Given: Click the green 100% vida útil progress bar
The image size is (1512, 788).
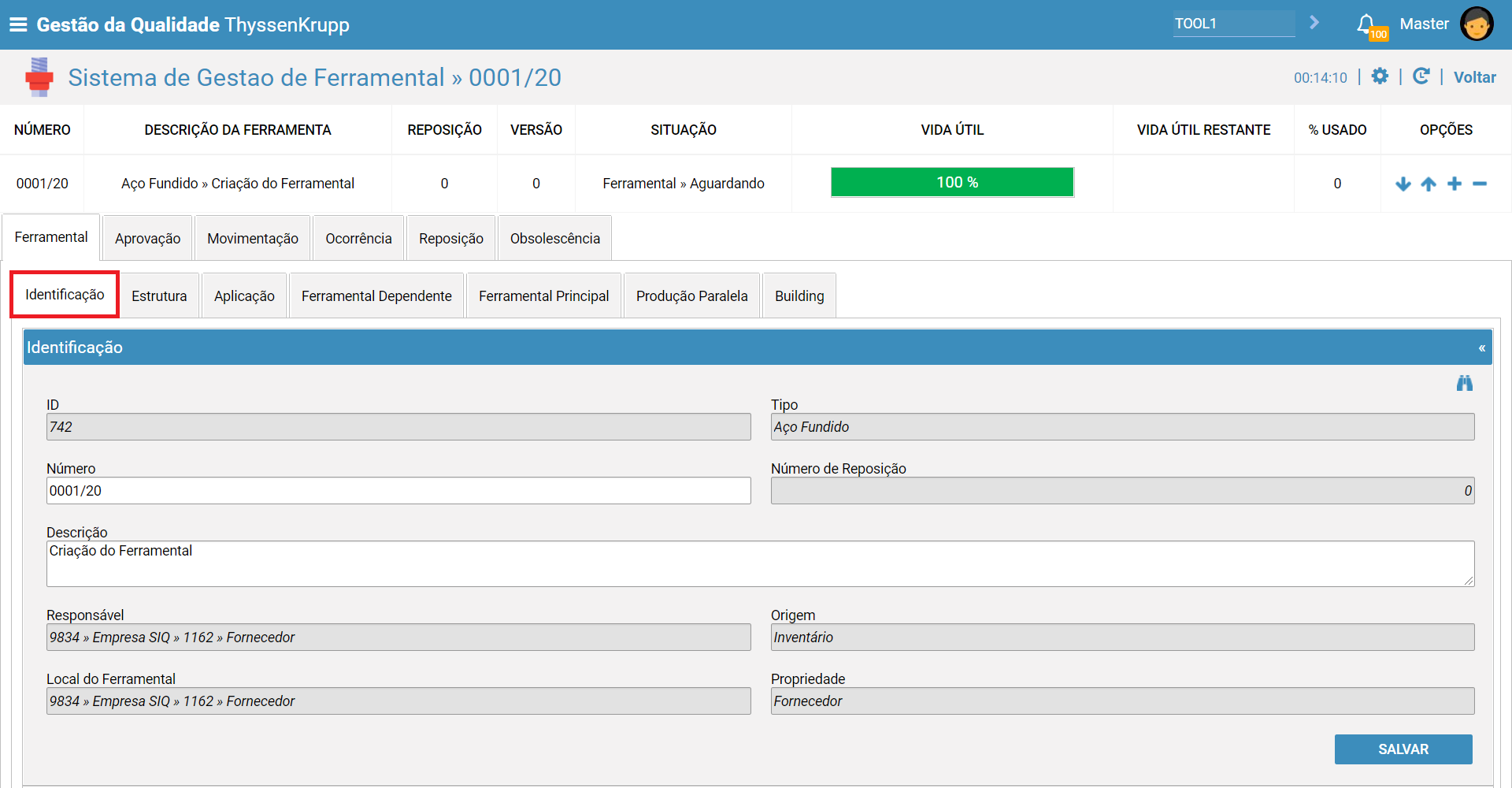Looking at the screenshot, I should (x=951, y=182).
